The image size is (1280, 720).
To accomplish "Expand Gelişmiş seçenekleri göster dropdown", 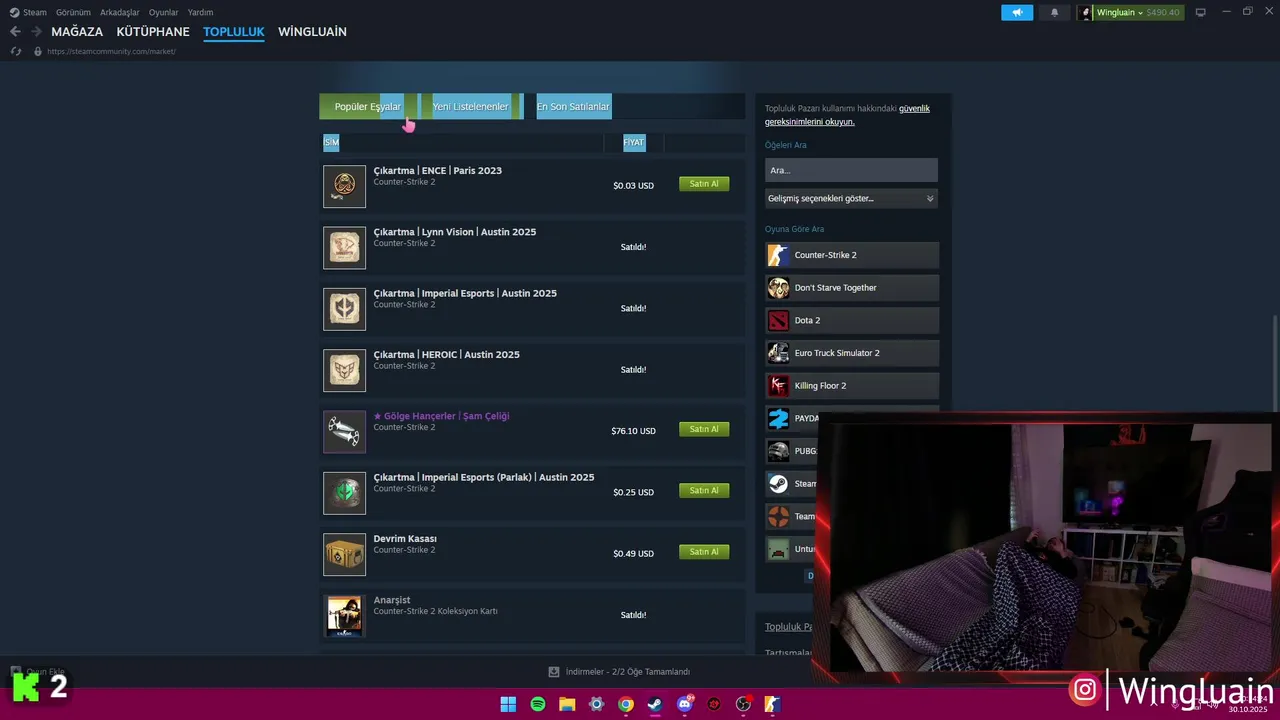I will tap(851, 198).
